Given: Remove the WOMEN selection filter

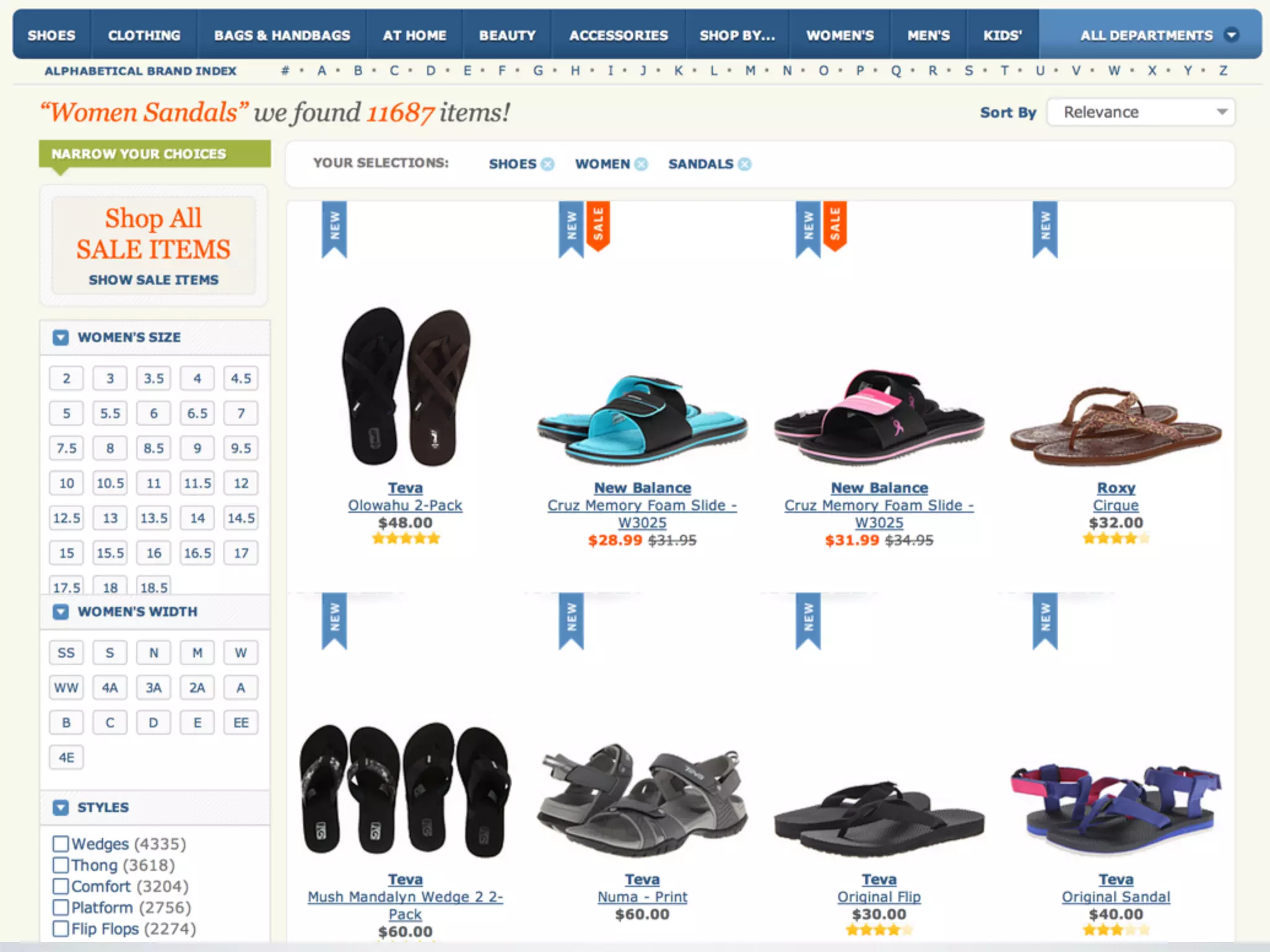Looking at the screenshot, I should [641, 164].
